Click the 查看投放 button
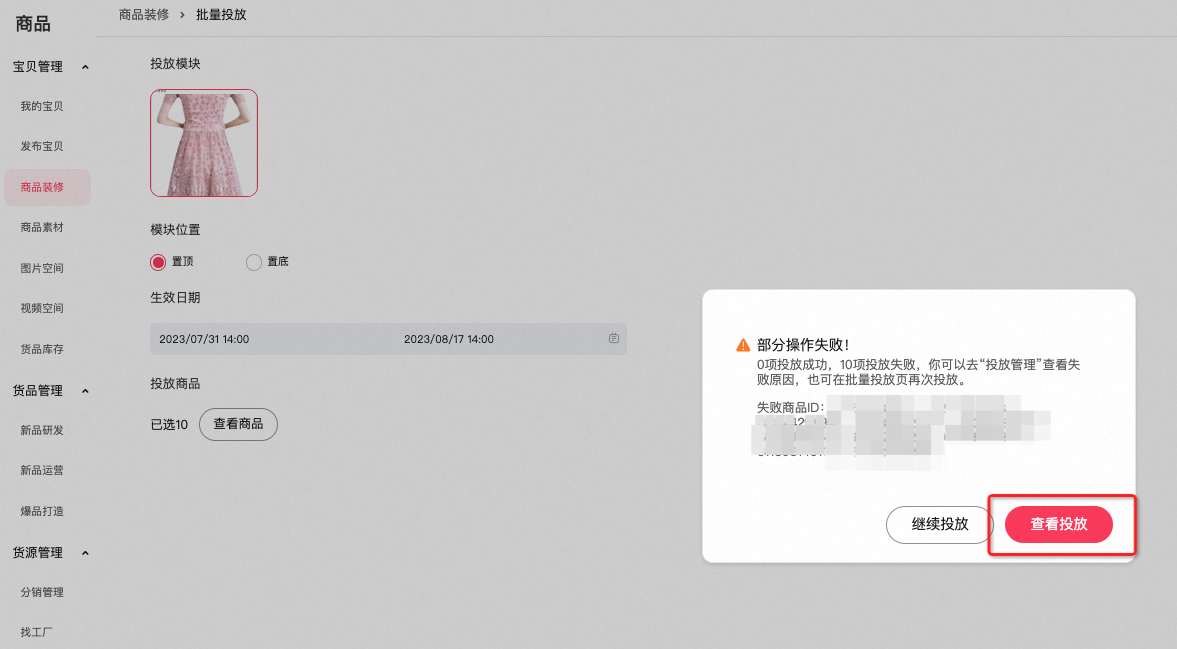Image resolution: width=1177 pixels, height=649 pixels. pyautogui.click(x=1058, y=524)
